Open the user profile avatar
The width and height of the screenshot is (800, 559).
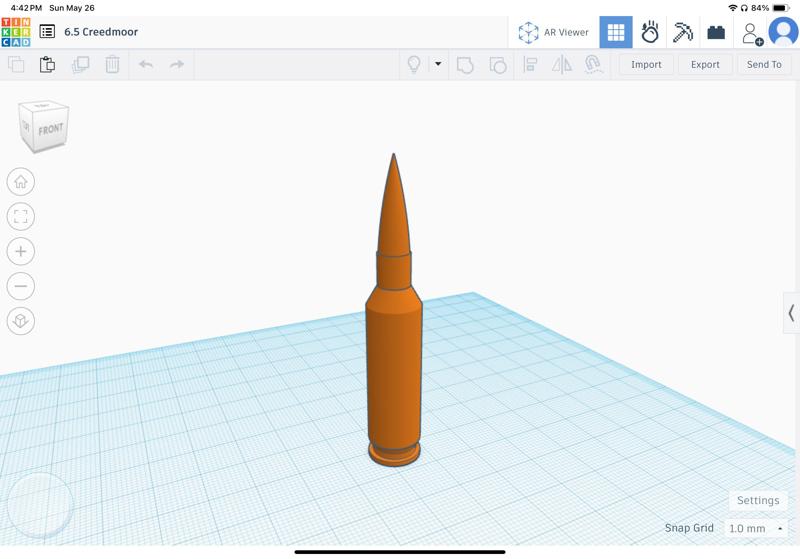(x=784, y=32)
